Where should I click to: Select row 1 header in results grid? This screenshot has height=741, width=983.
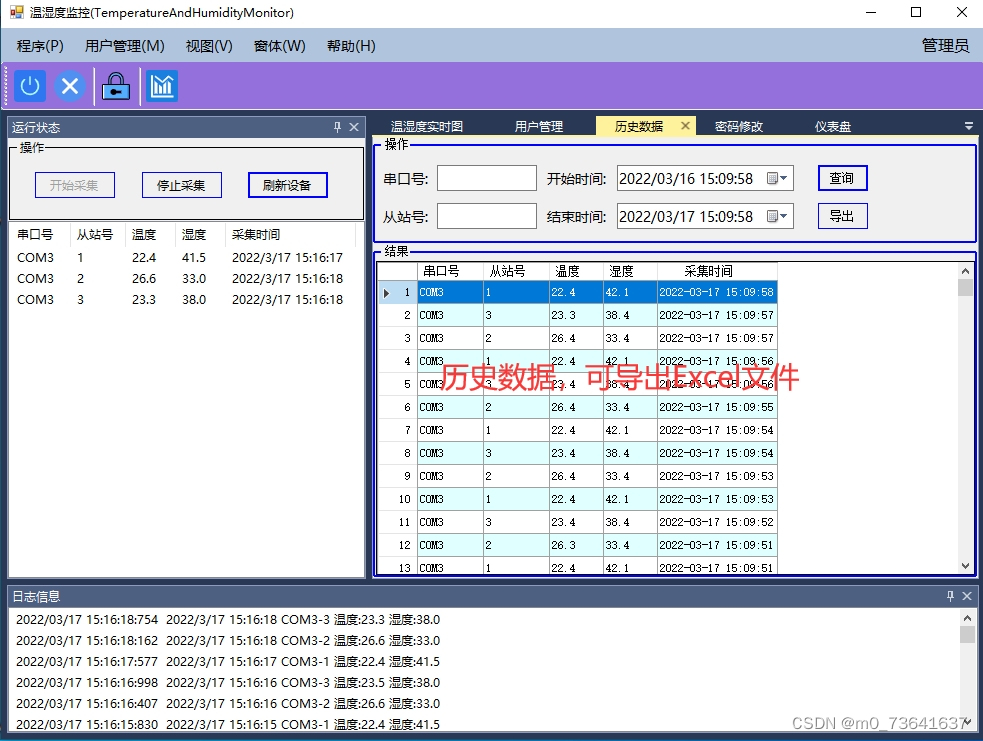[397, 292]
